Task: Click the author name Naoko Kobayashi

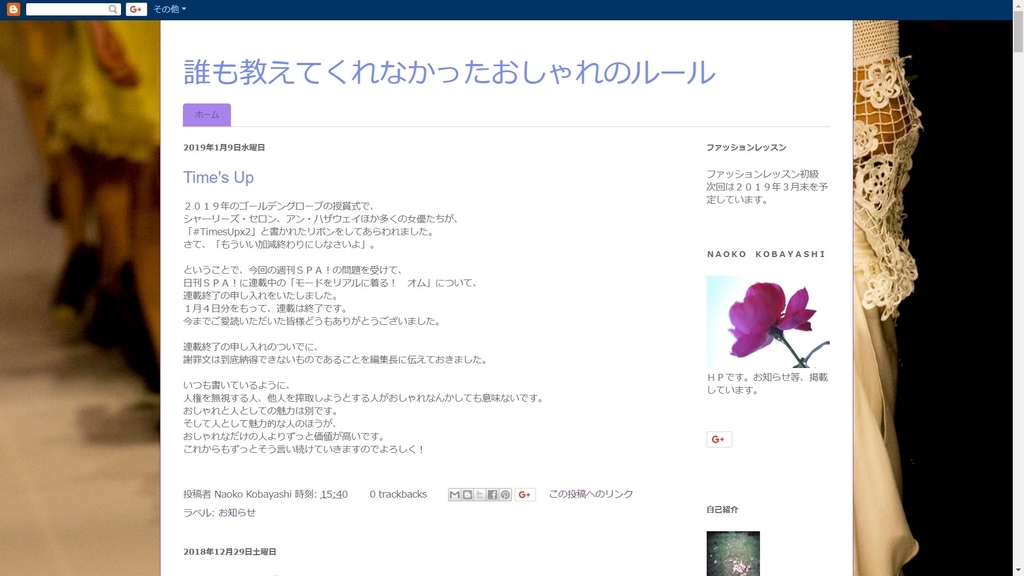Action: click(253, 494)
